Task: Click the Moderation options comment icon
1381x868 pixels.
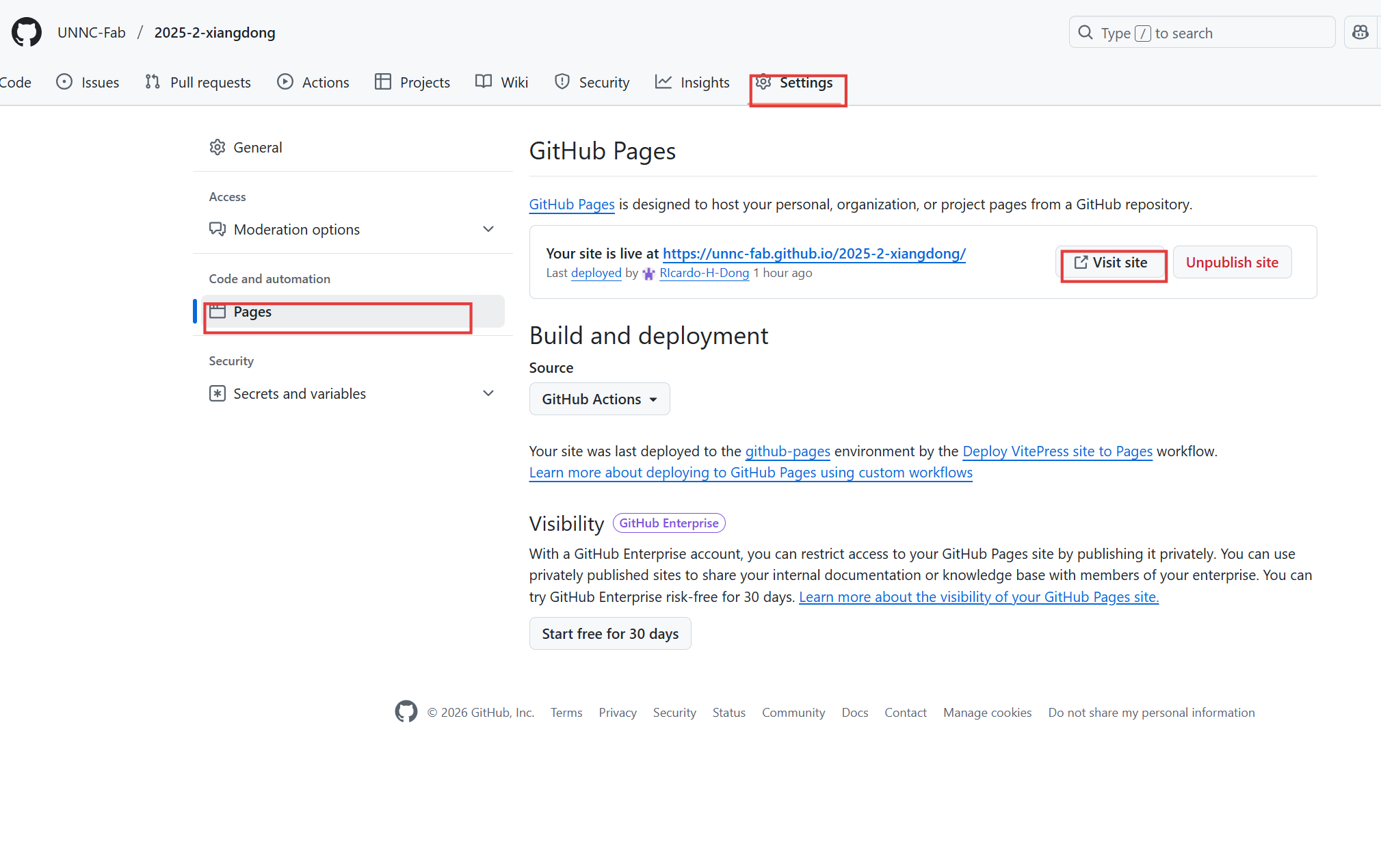Action: 218,229
